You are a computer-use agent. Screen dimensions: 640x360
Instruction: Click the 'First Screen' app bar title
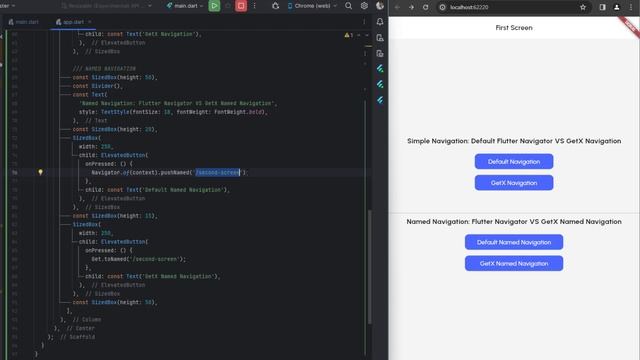[514, 28]
